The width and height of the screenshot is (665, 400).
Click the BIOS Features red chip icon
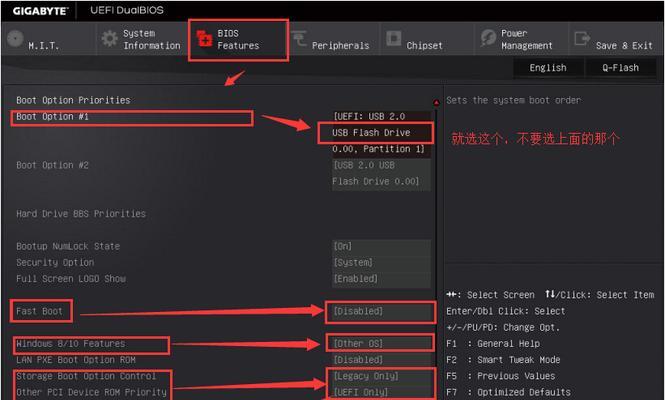click(x=204, y=39)
